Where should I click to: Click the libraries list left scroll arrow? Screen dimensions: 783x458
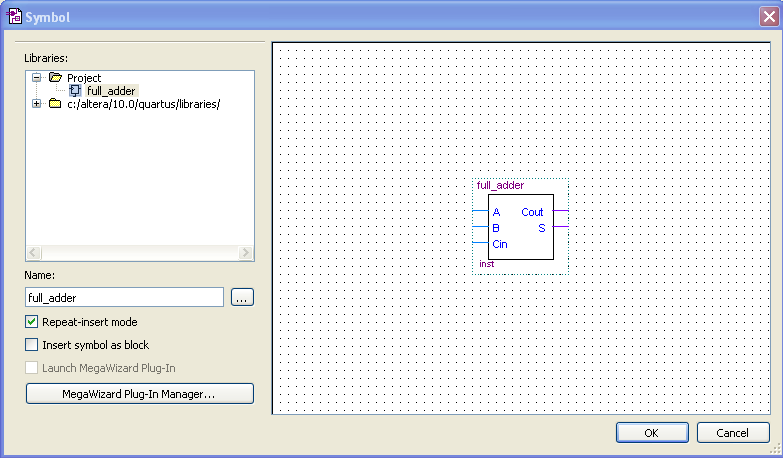click(x=33, y=253)
